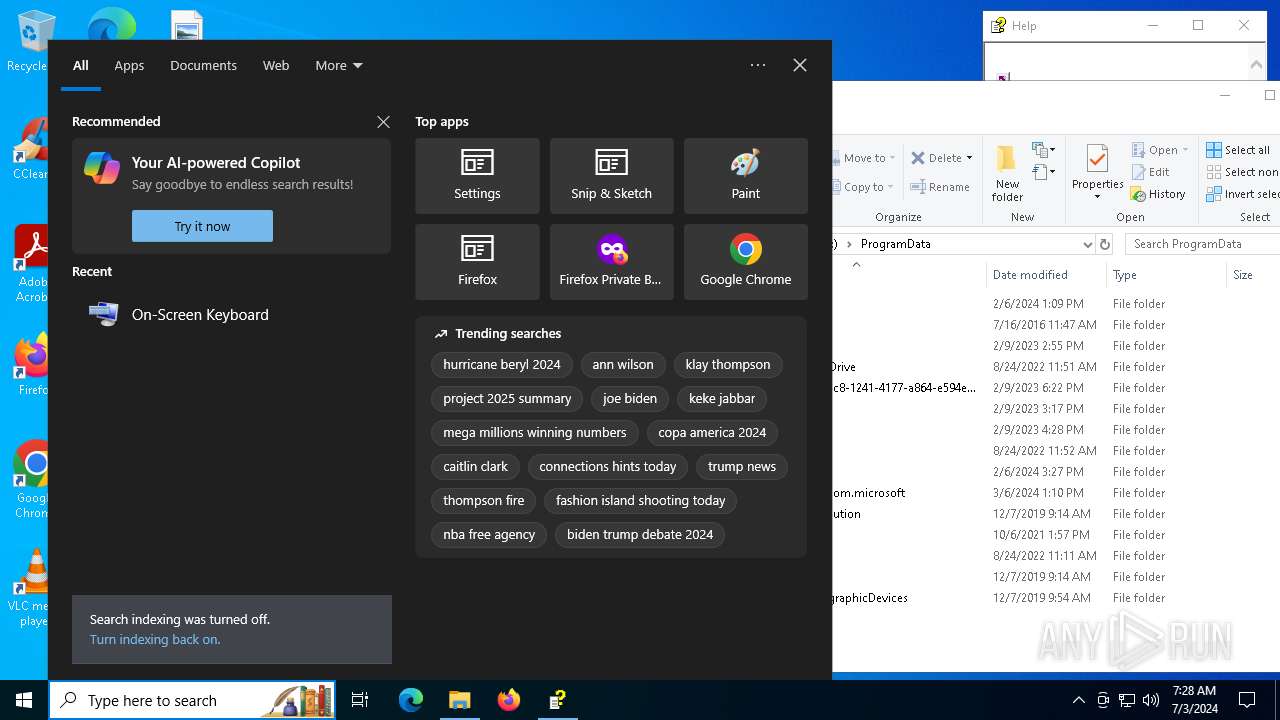Image resolution: width=1280 pixels, height=720 pixels.
Task: Open On-Screen Keyboard recent item
Action: click(231, 314)
